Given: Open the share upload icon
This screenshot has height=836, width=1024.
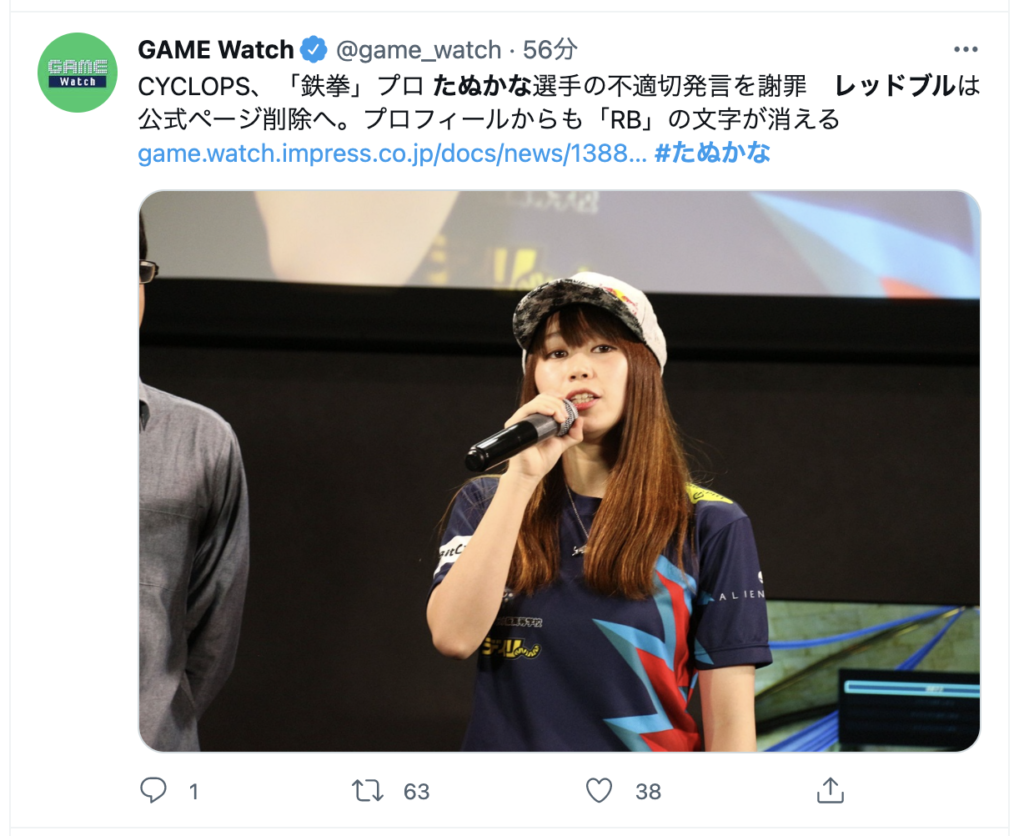Looking at the screenshot, I should (830, 790).
